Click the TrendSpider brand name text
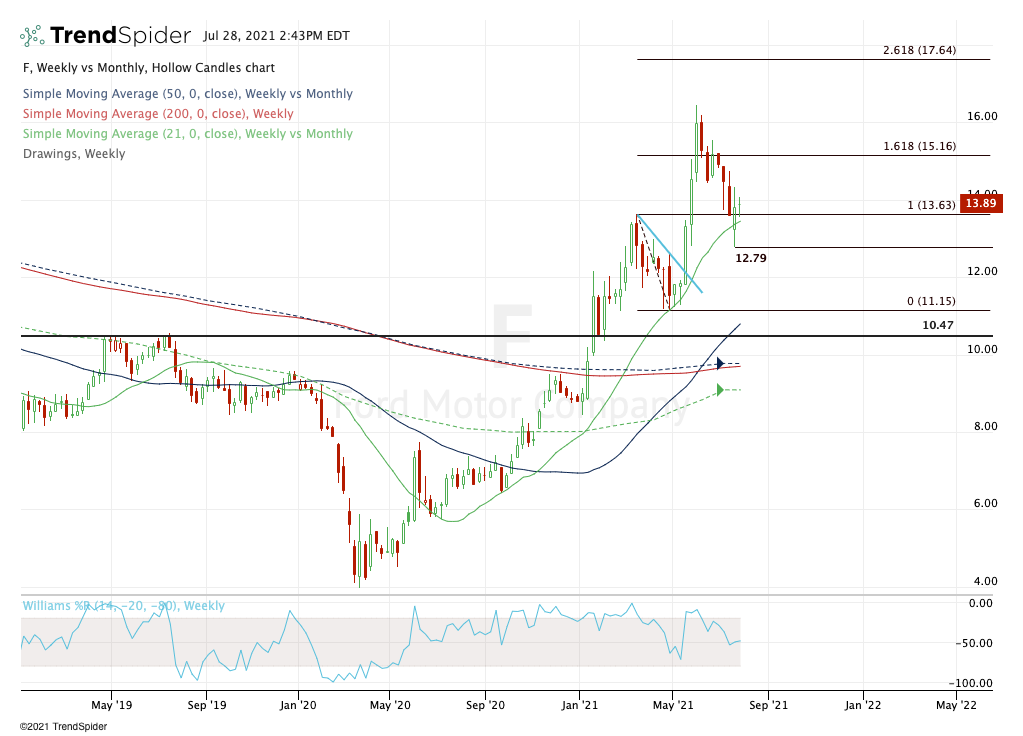 pyautogui.click(x=121, y=35)
